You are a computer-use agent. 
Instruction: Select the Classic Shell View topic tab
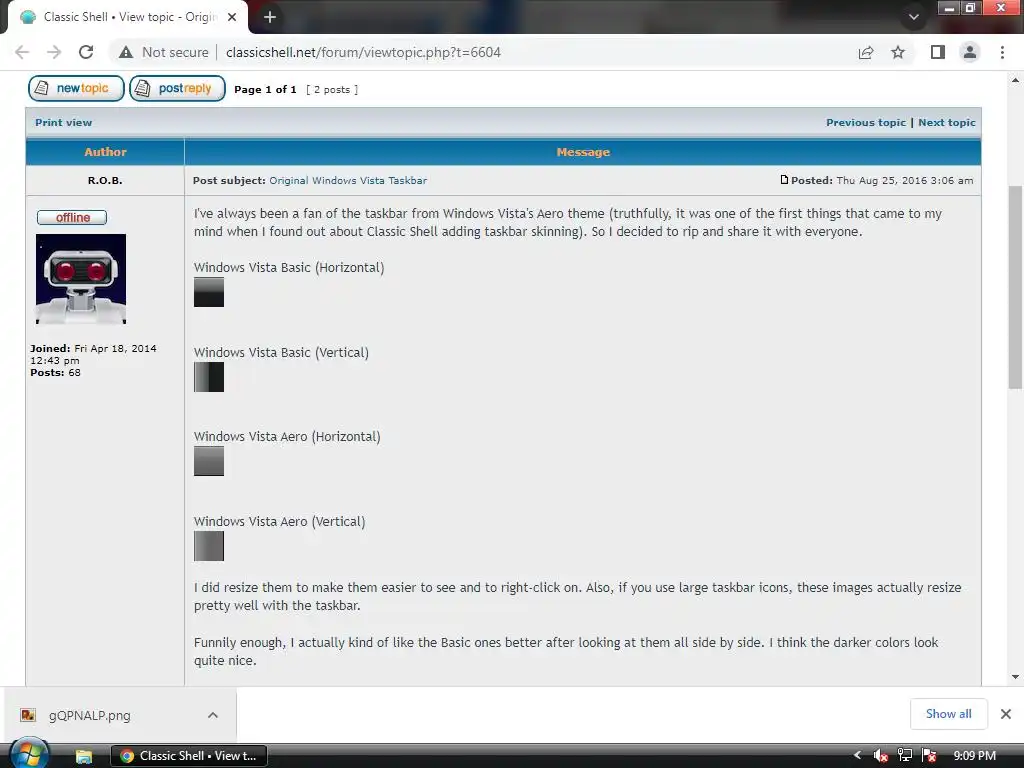[127, 17]
